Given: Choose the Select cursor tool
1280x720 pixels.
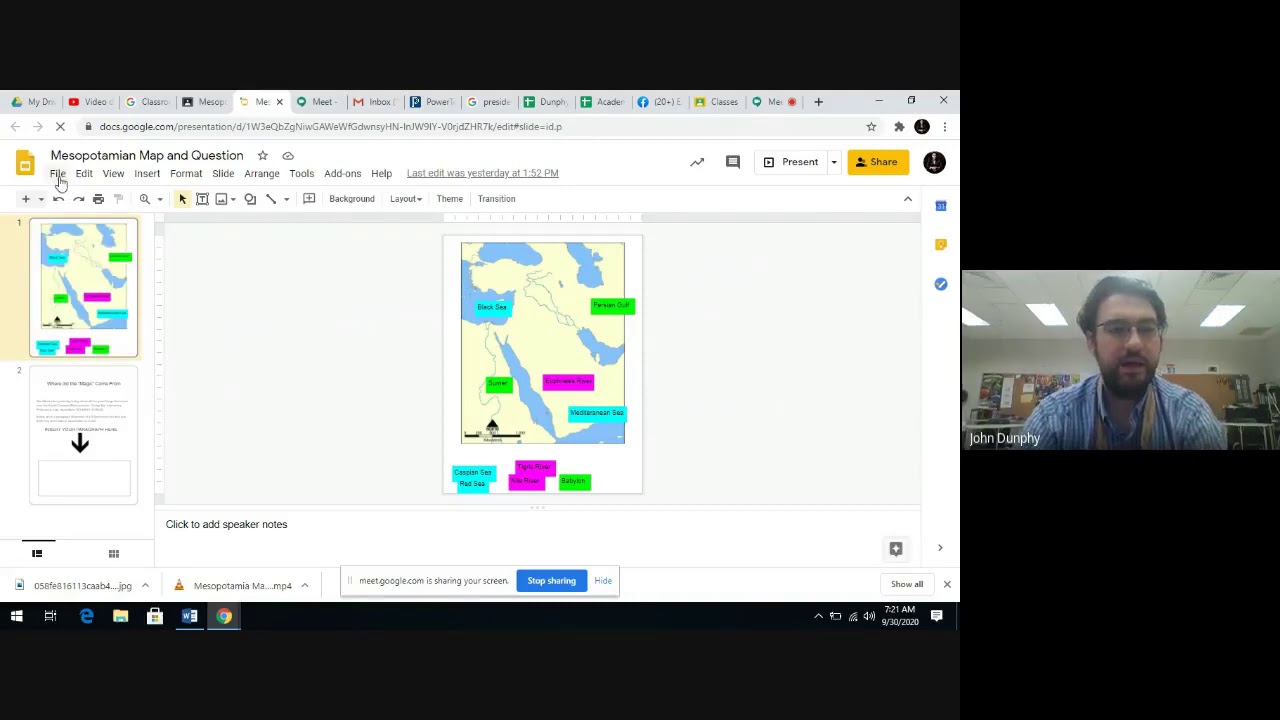Looking at the screenshot, I should pos(183,199).
